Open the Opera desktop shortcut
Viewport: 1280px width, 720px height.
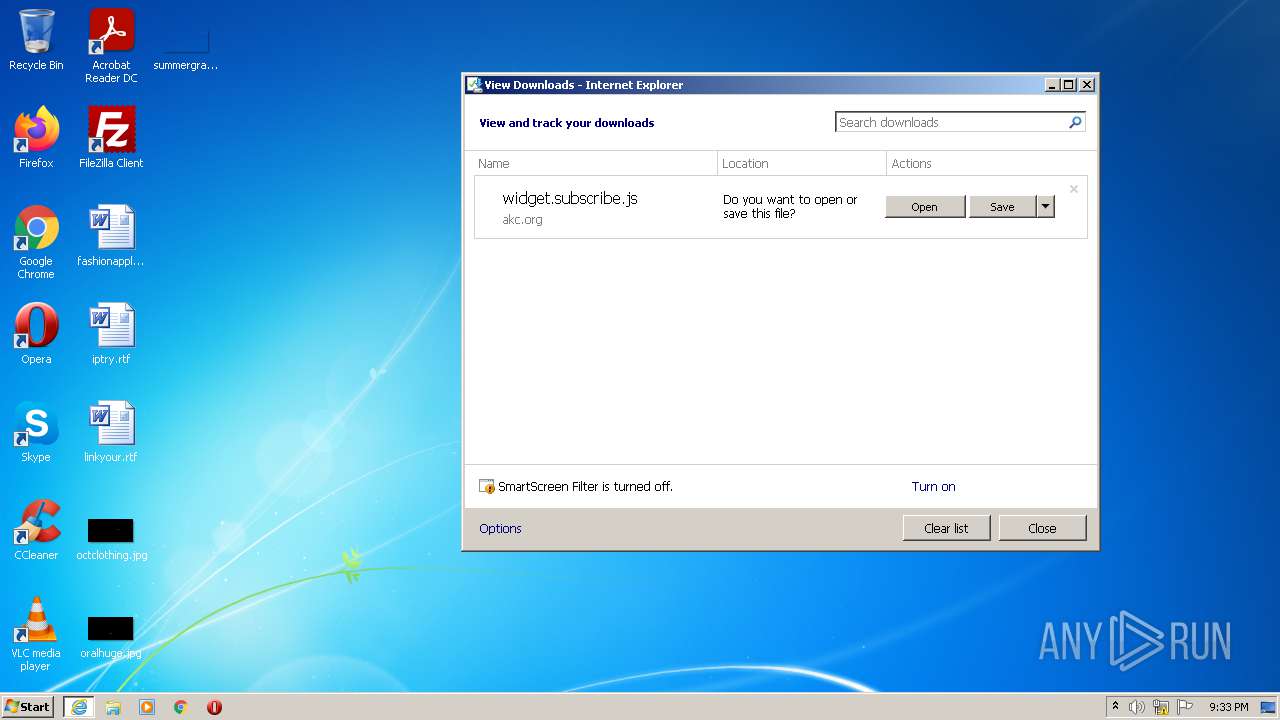point(36,334)
